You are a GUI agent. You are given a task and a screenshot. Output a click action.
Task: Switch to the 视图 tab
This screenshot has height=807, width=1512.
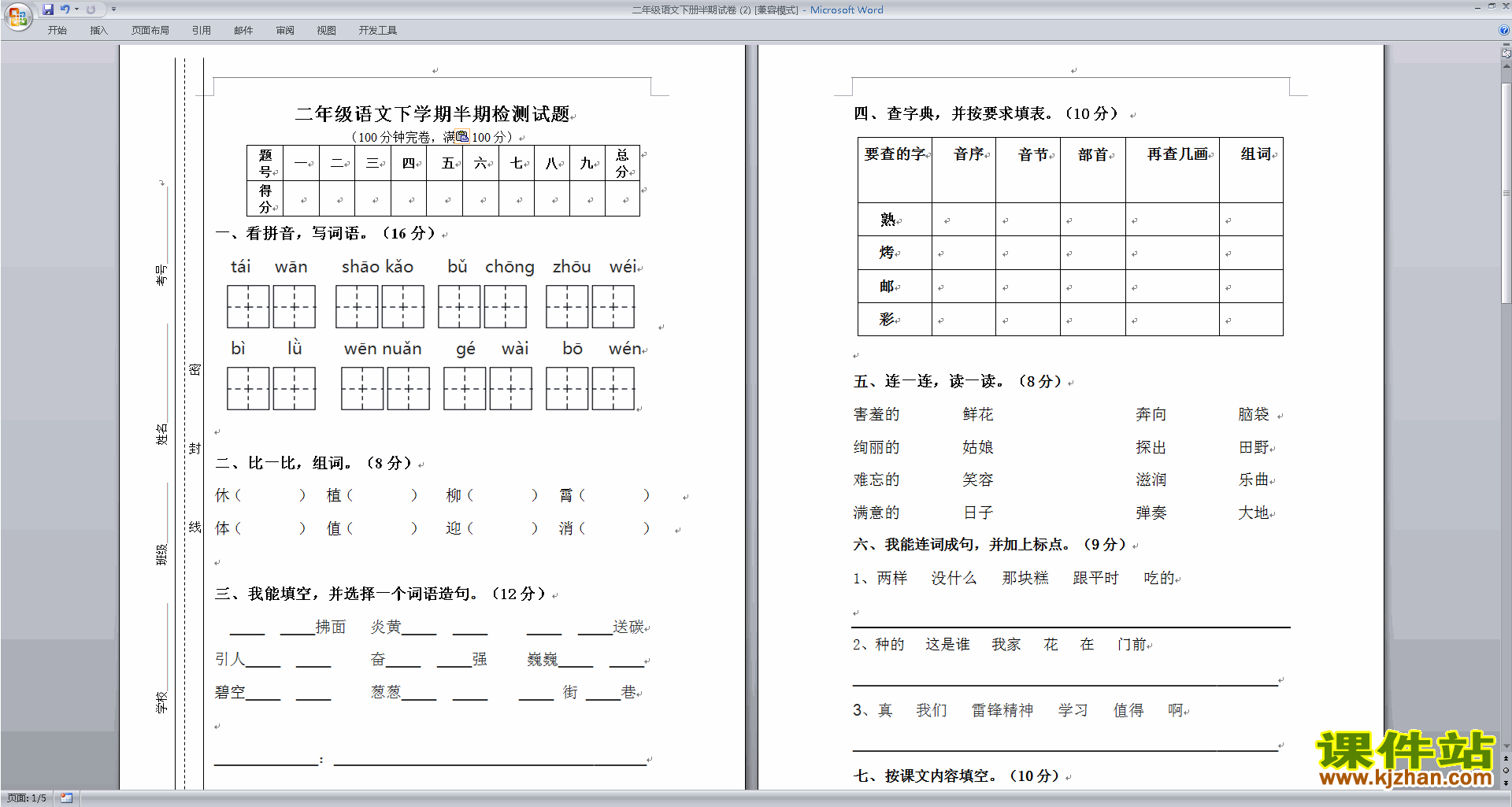327,31
